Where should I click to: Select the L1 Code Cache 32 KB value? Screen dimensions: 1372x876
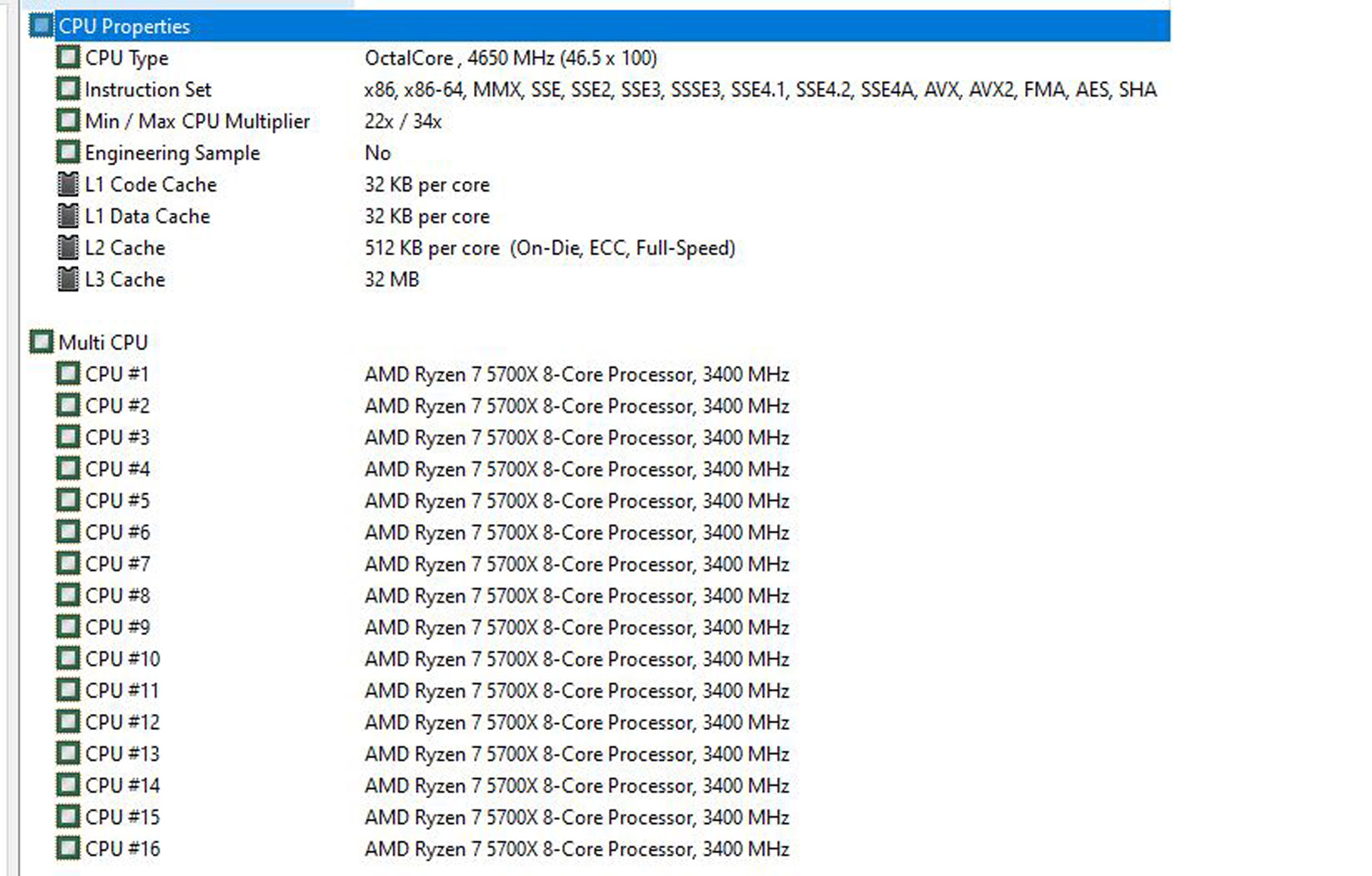(x=427, y=185)
